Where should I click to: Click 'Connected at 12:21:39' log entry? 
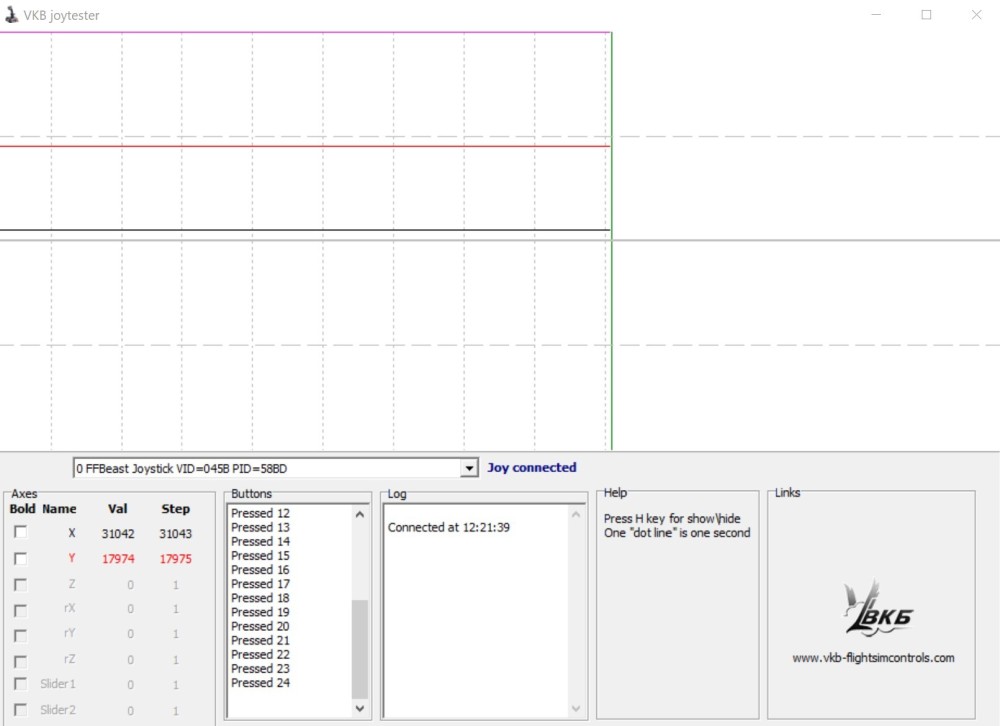coord(448,528)
